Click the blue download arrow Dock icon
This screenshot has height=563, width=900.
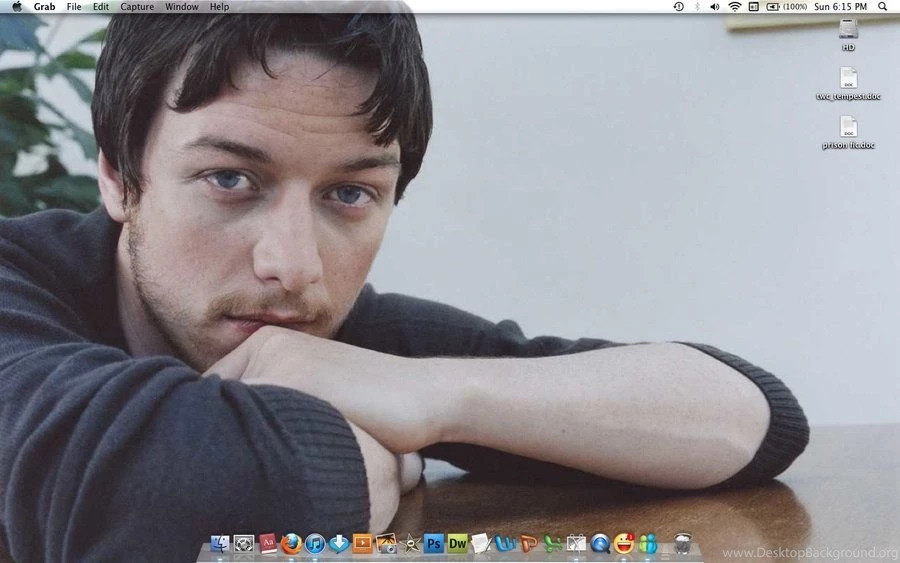[x=339, y=543]
